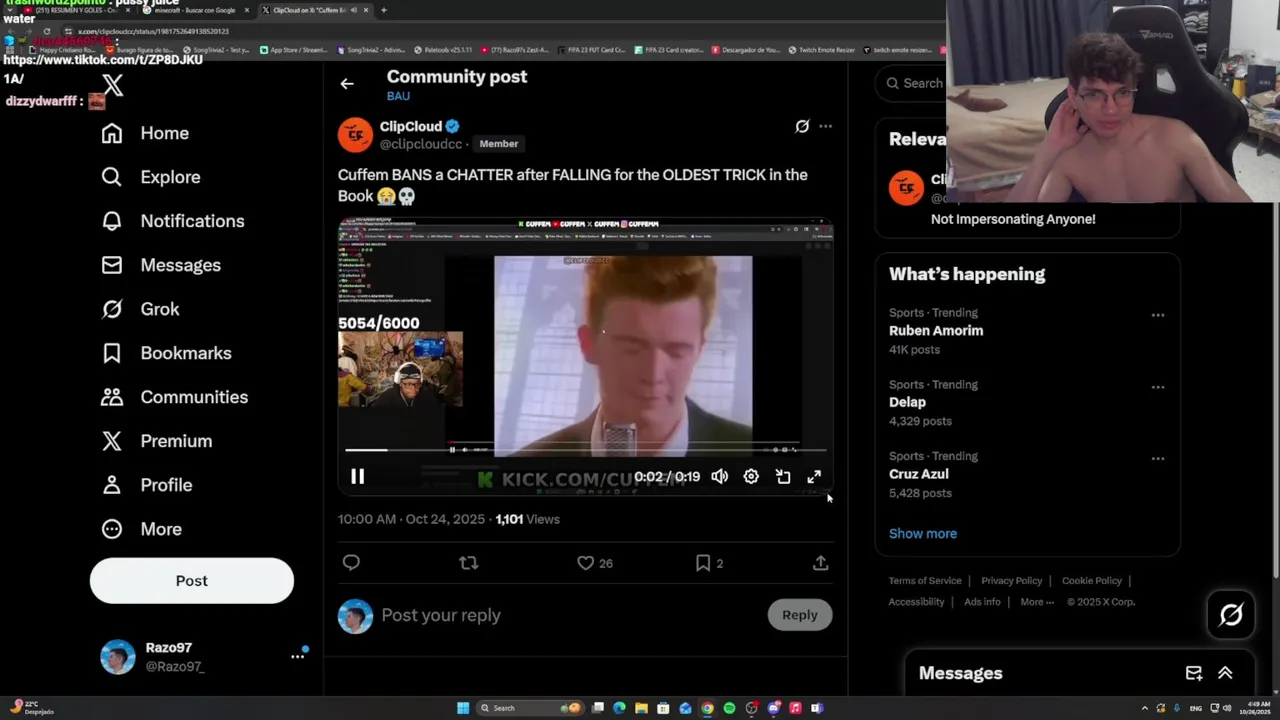Switch to the minecraft Google search tab
The width and height of the screenshot is (1280, 720).
(195, 10)
